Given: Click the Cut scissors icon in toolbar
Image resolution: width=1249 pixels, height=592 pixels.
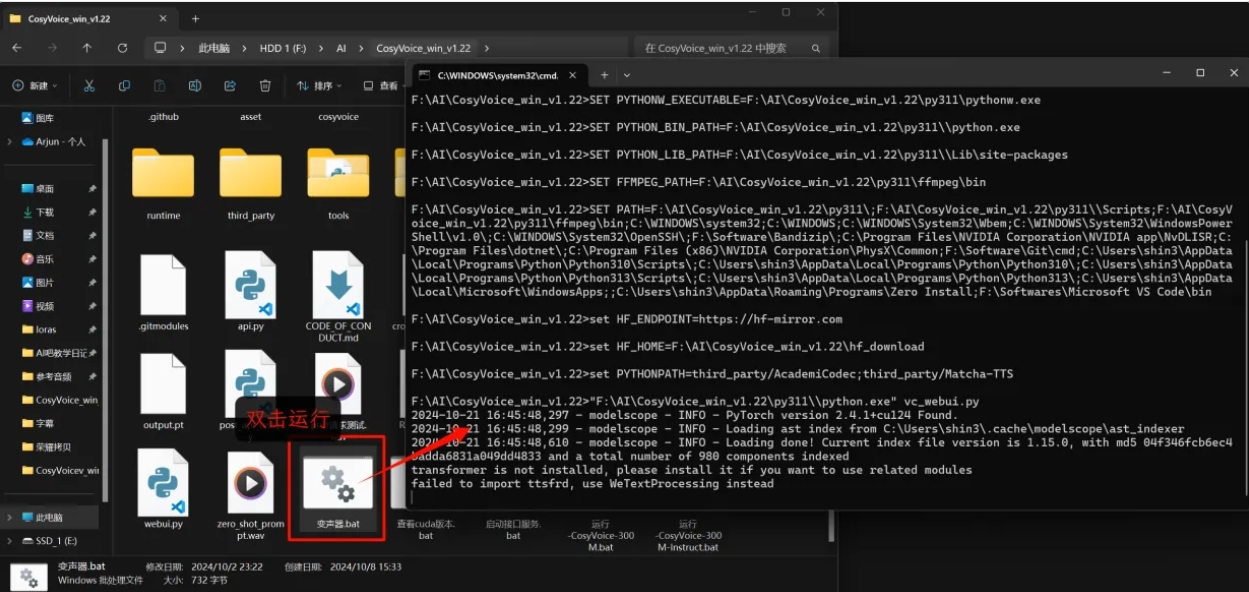Looking at the screenshot, I should pyautogui.click(x=89, y=86).
